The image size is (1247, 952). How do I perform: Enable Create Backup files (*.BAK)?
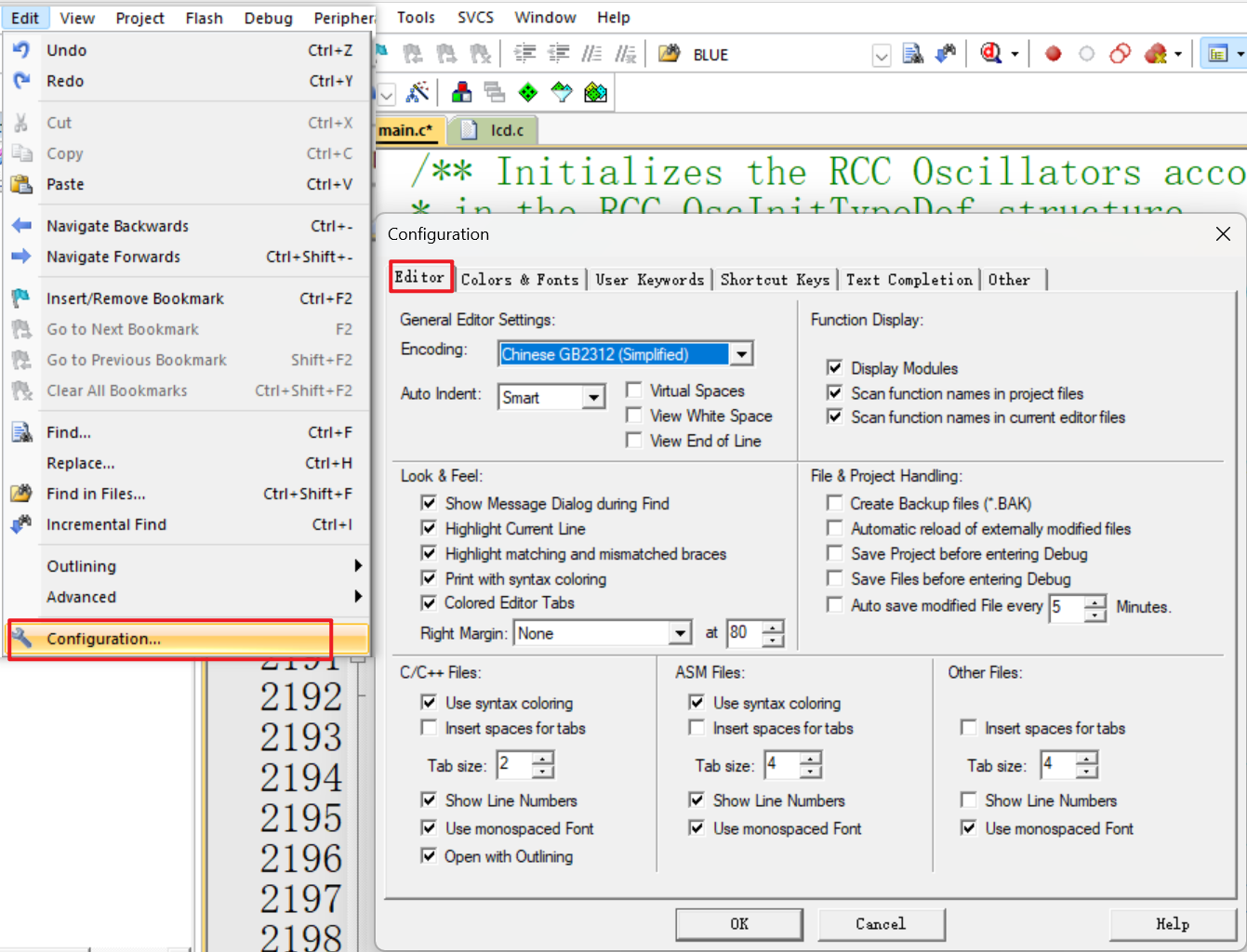tap(835, 503)
